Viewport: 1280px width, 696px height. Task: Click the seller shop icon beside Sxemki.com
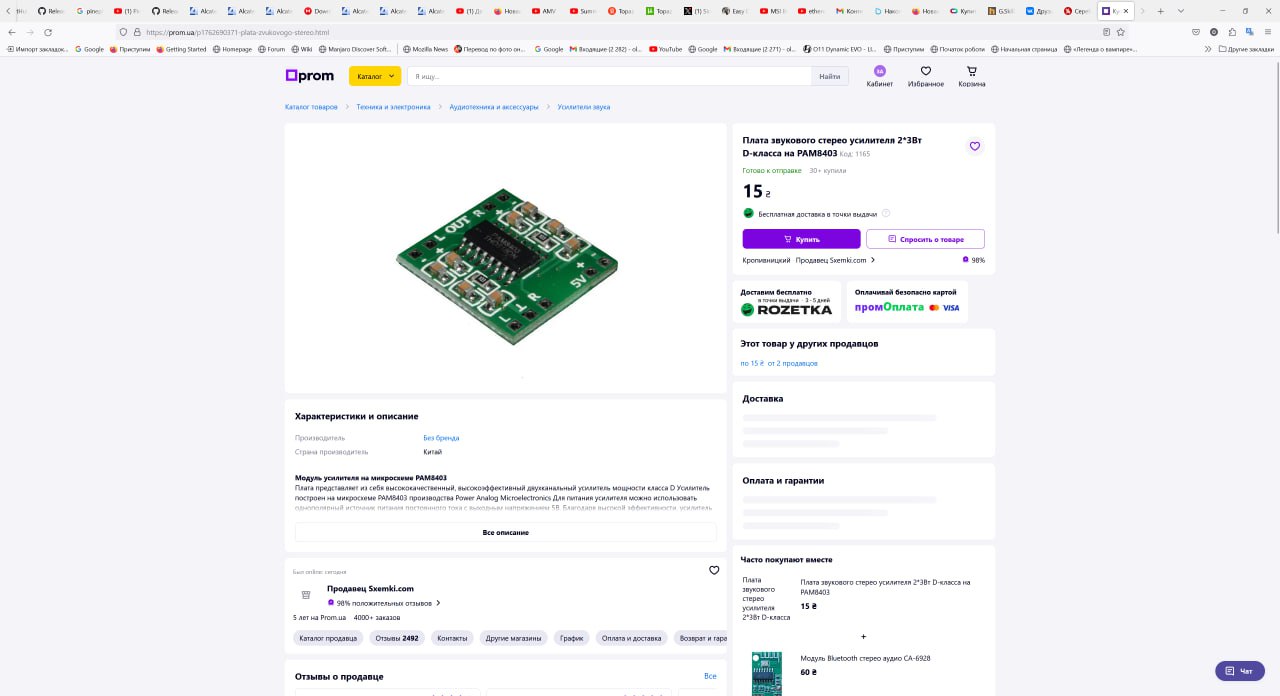click(305, 594)
